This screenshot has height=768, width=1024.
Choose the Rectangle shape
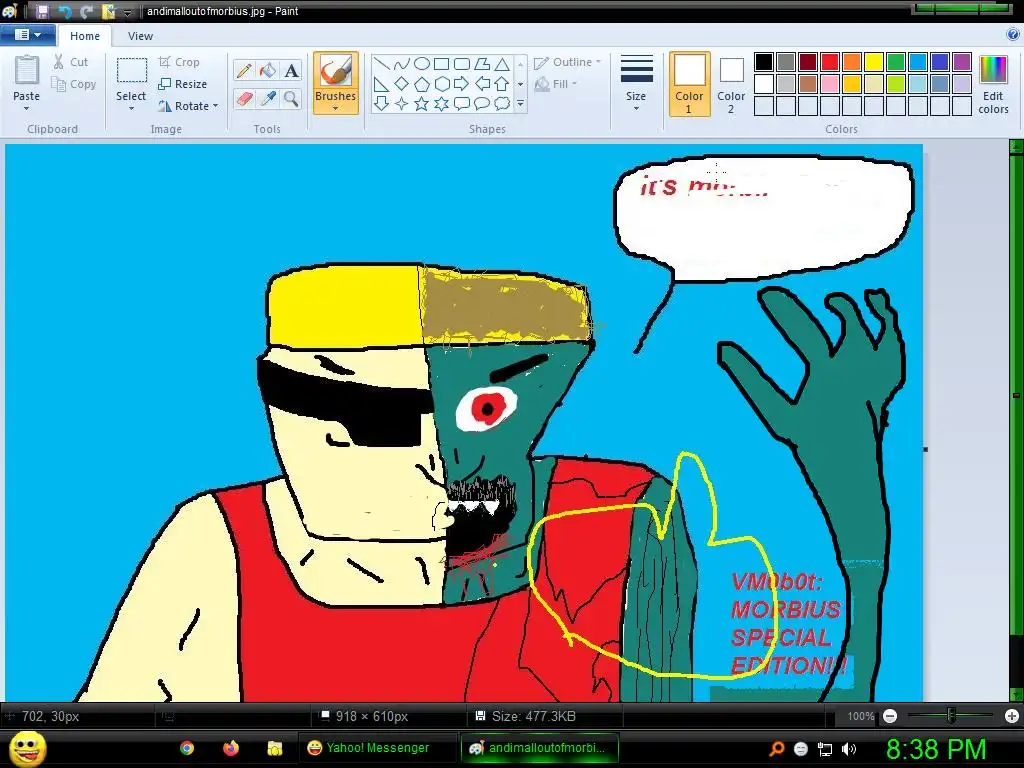click(x=441, y=63)
